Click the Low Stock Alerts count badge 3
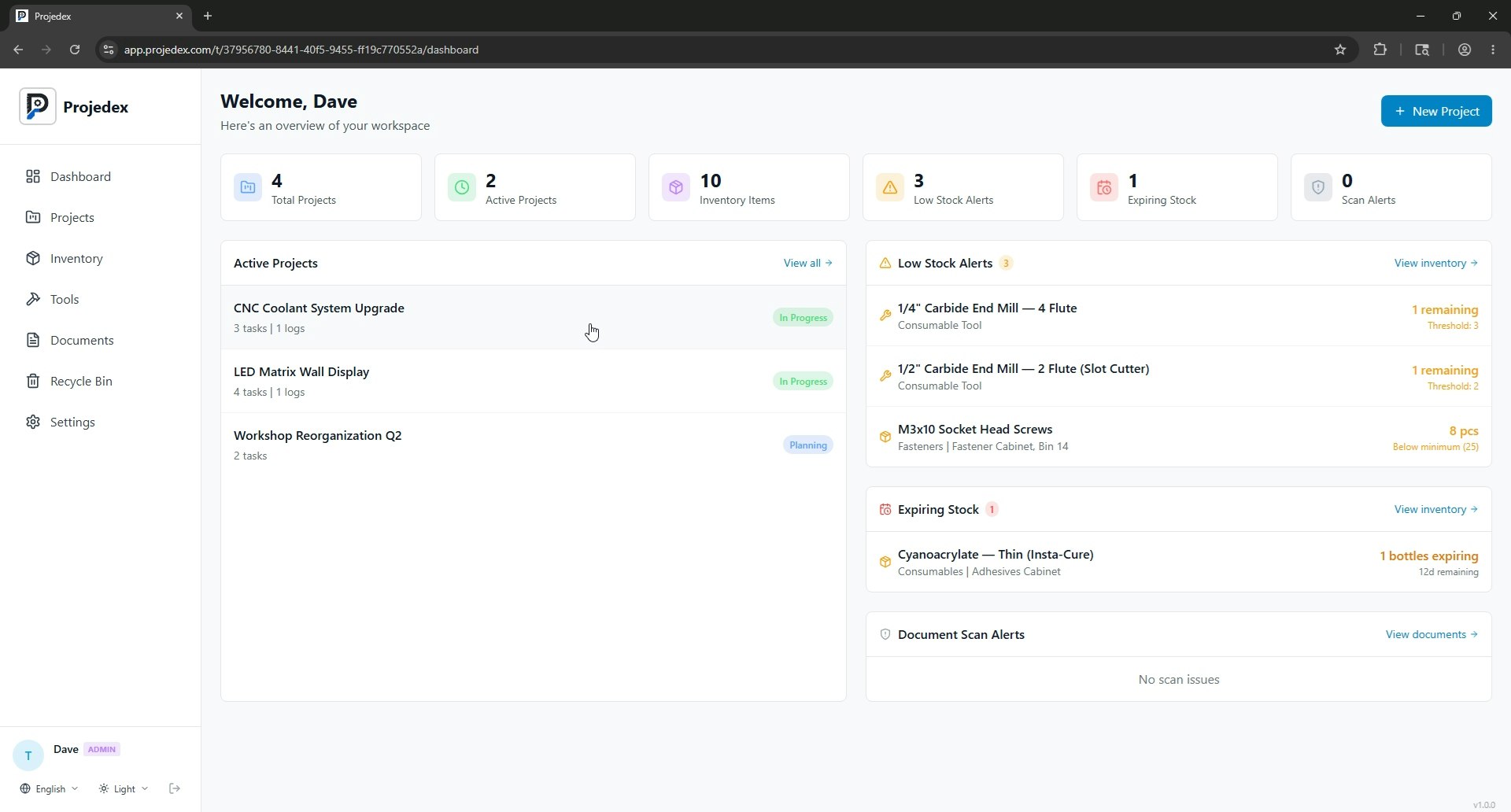1511x812 pixels. (x=1006, y=263)
